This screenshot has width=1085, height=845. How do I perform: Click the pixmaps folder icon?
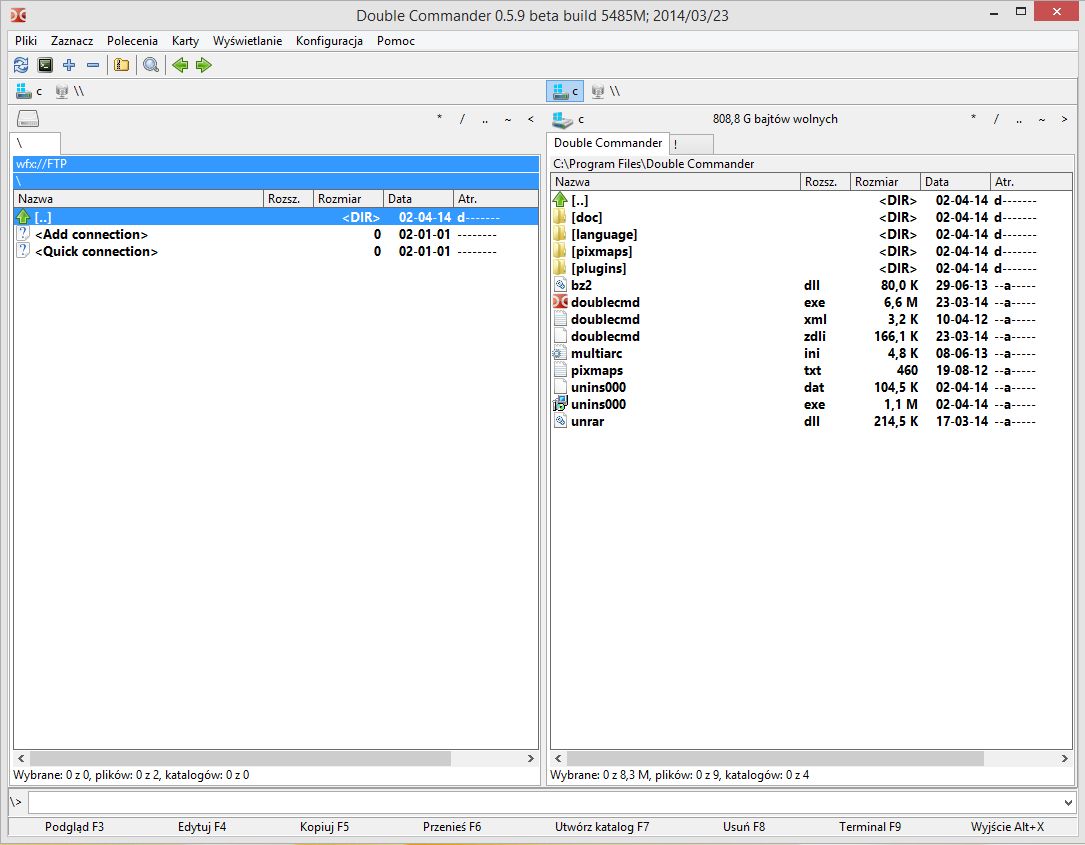point(560,251)
